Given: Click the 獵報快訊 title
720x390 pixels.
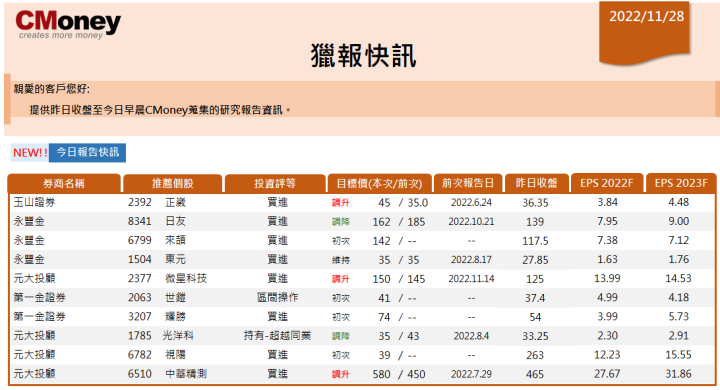Looking at the screenshot, I should tap(363, 56).
